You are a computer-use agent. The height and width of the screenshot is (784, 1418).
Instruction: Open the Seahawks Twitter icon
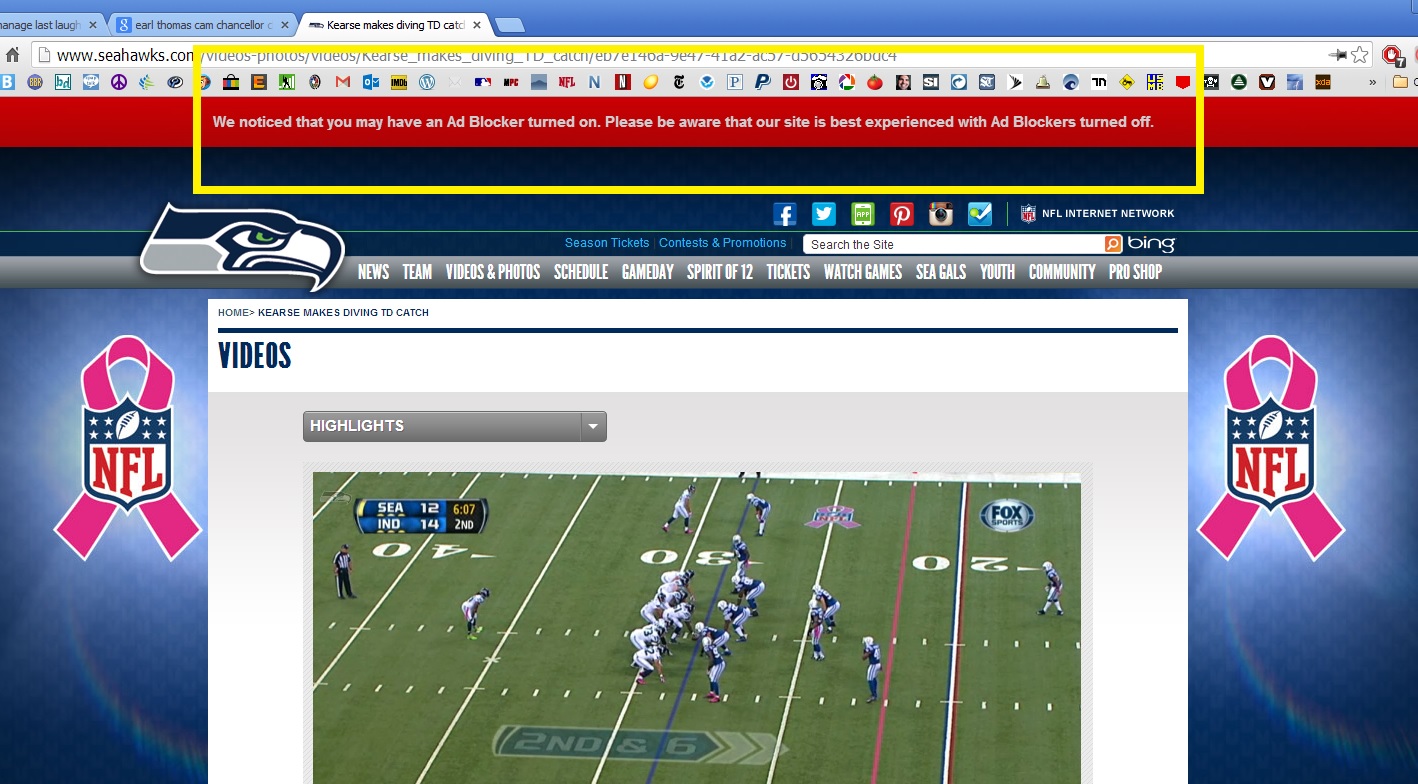click(x=823, y=213)
